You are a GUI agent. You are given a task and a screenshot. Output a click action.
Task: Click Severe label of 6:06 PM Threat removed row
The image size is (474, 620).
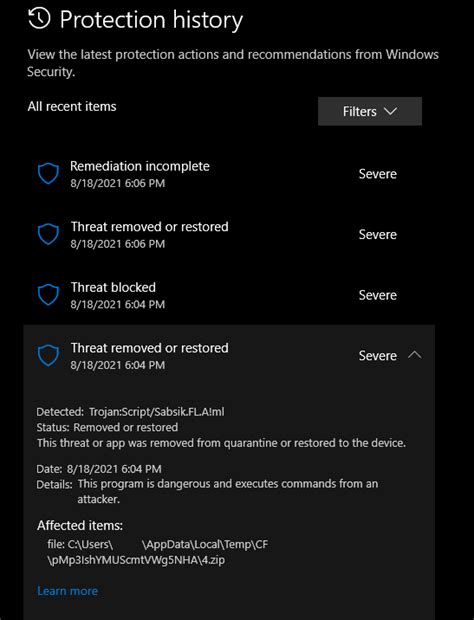(378, 234)
